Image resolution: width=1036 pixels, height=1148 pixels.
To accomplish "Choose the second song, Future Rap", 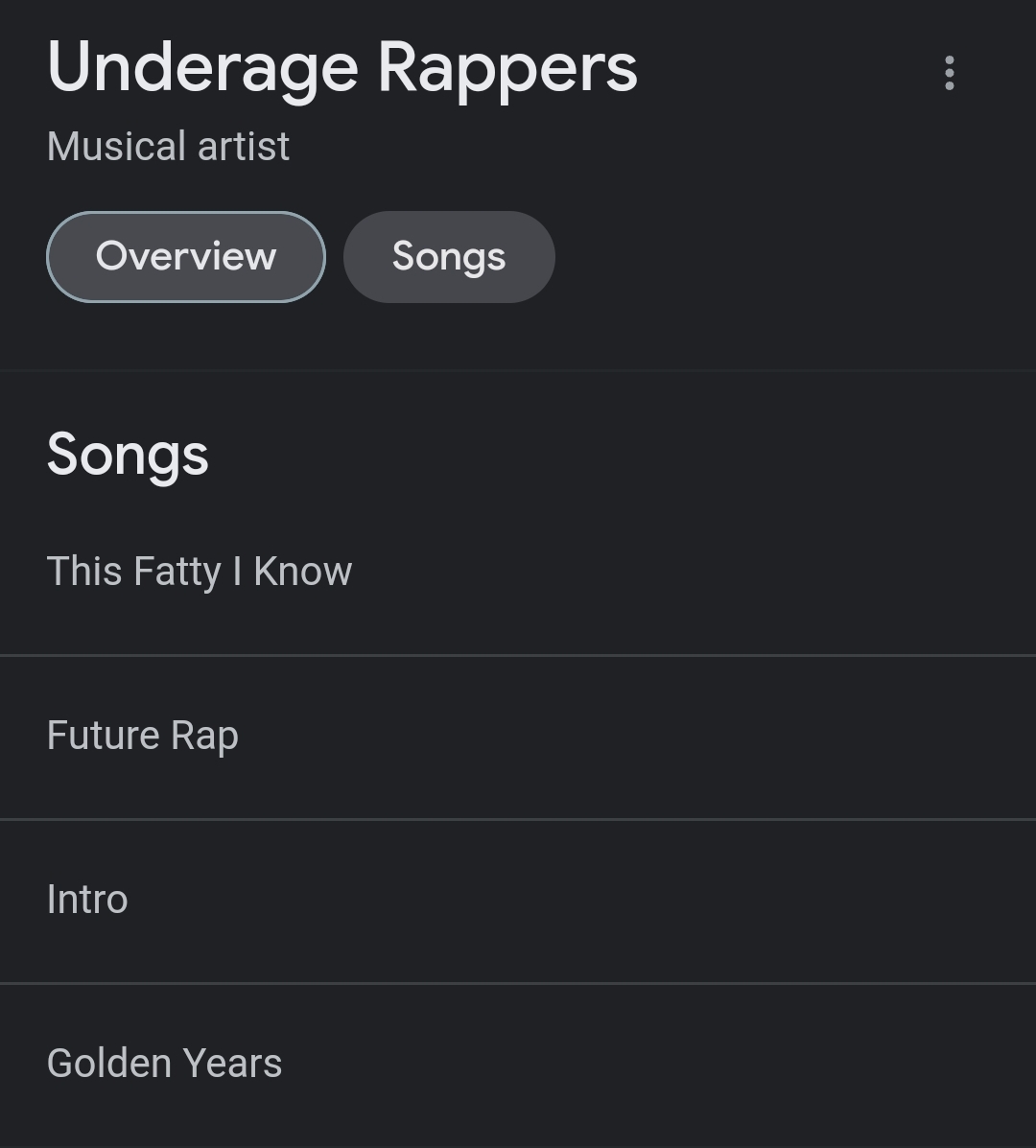I will [143, 736].
